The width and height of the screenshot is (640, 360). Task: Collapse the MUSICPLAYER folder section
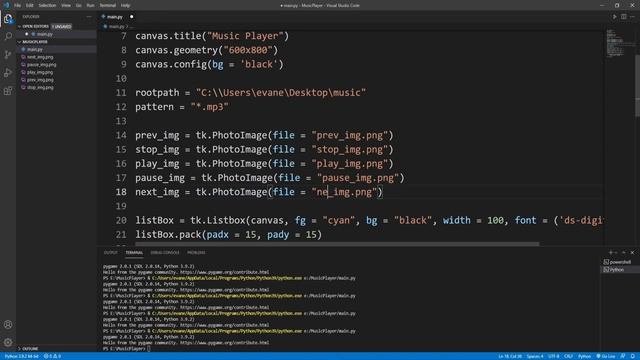click(56, 42)
